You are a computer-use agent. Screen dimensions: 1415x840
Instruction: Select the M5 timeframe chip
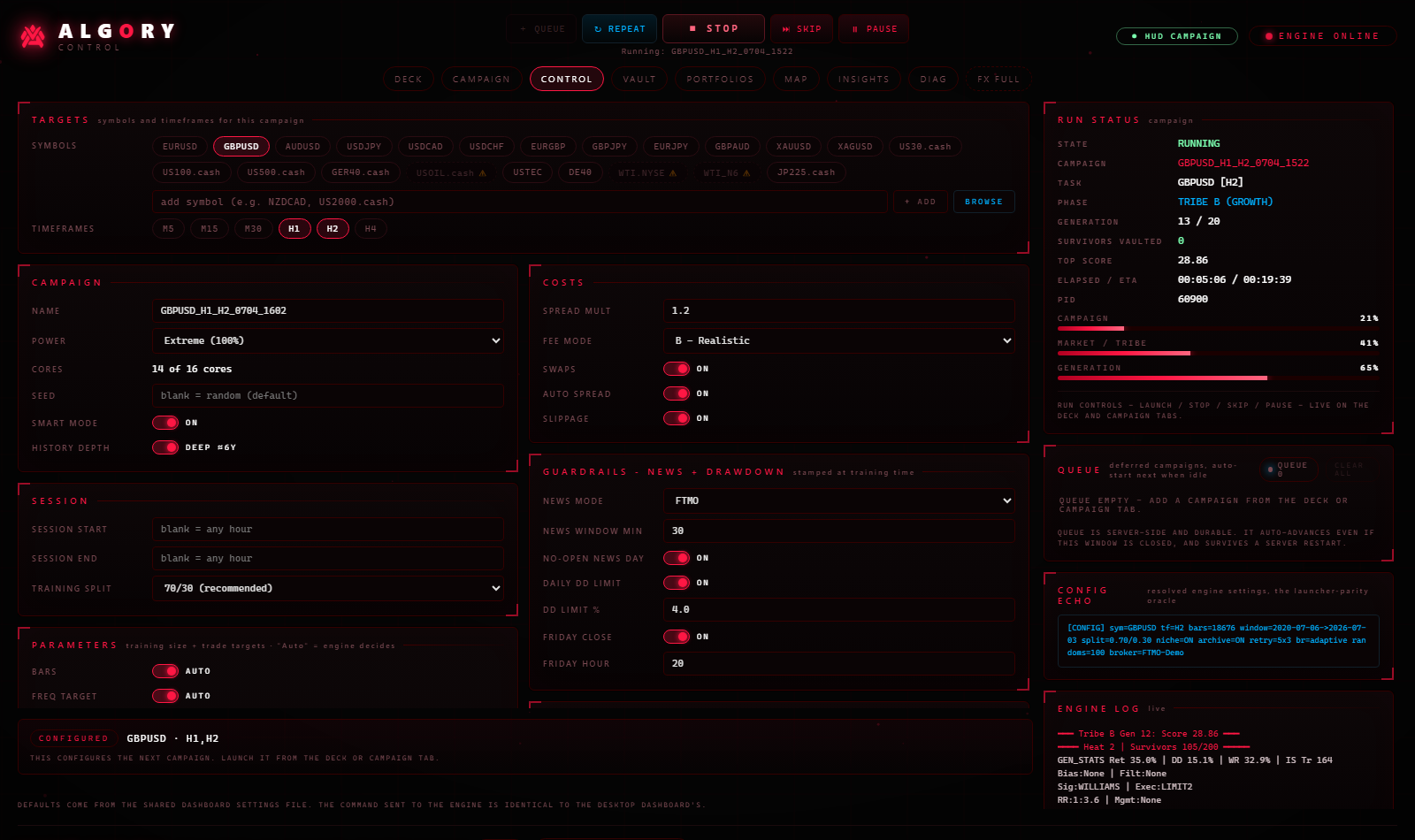coord(168,229)
